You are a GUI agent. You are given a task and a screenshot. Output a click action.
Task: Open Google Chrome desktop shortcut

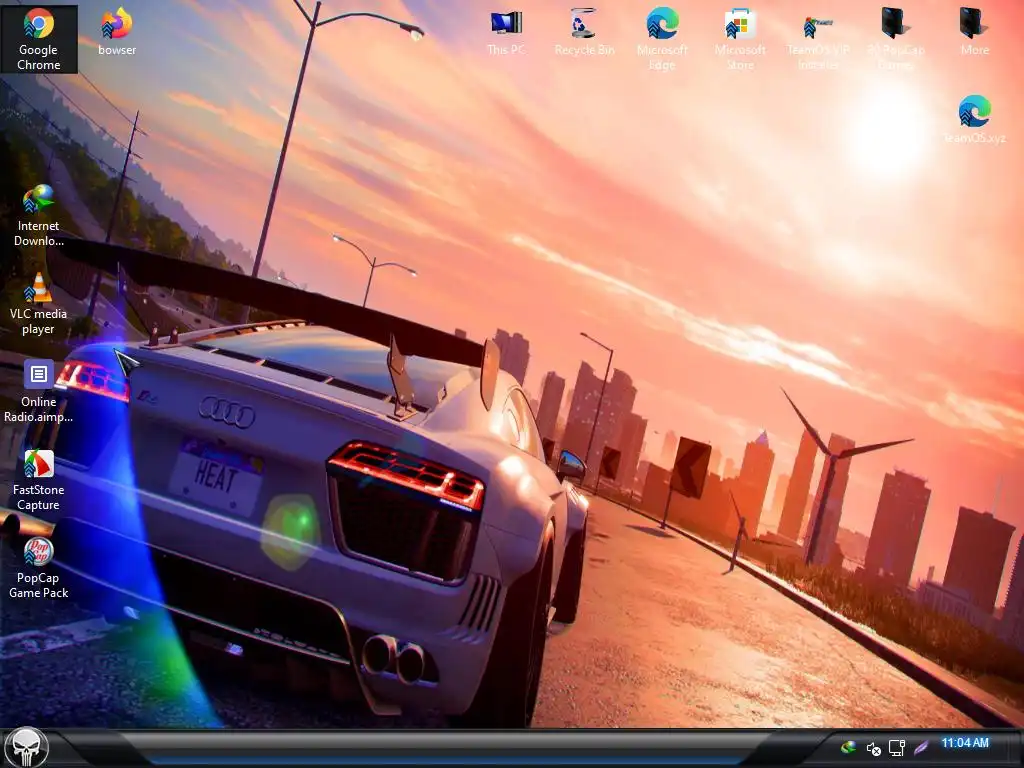pyautogui.click(x=39, y=39)
